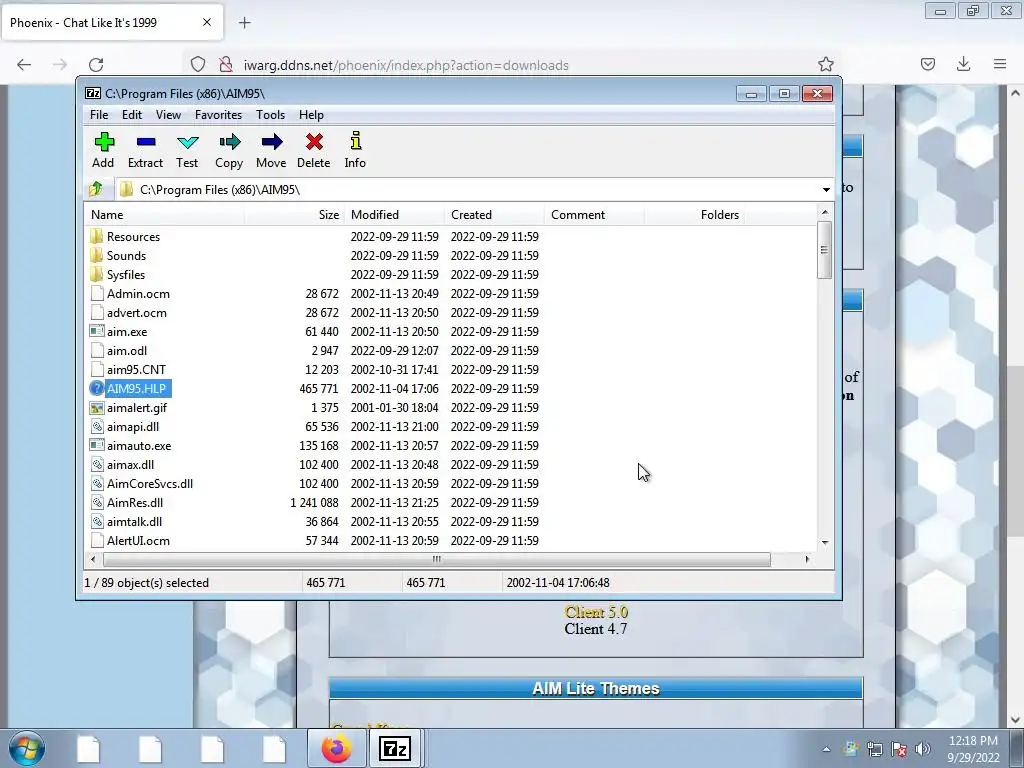Click the Client 5.0 link on webpage

coord(596,612)
